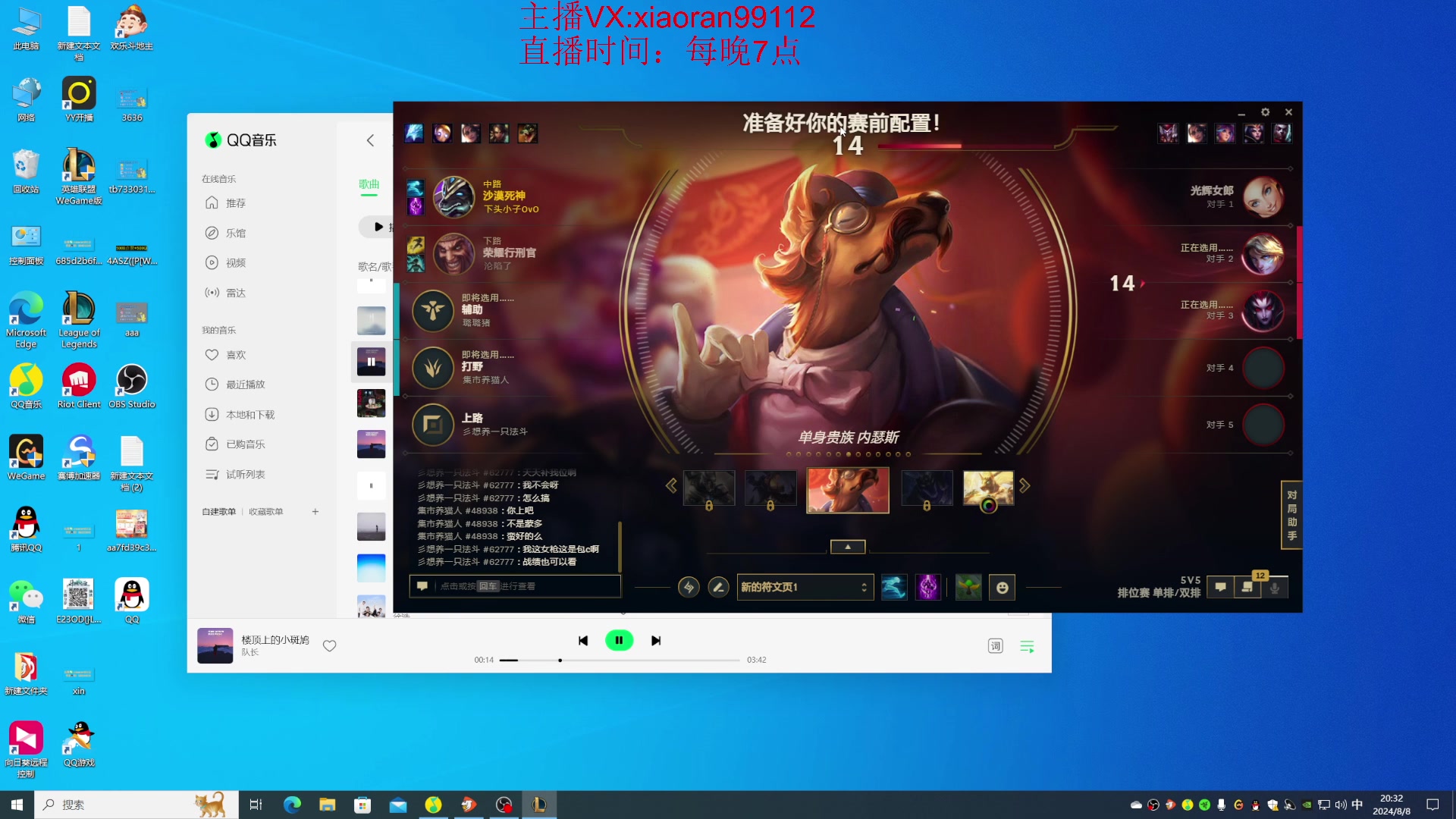Show next skin with right arrow
Viewport: 1456px width, 819px height.
tap(1025, 486)
